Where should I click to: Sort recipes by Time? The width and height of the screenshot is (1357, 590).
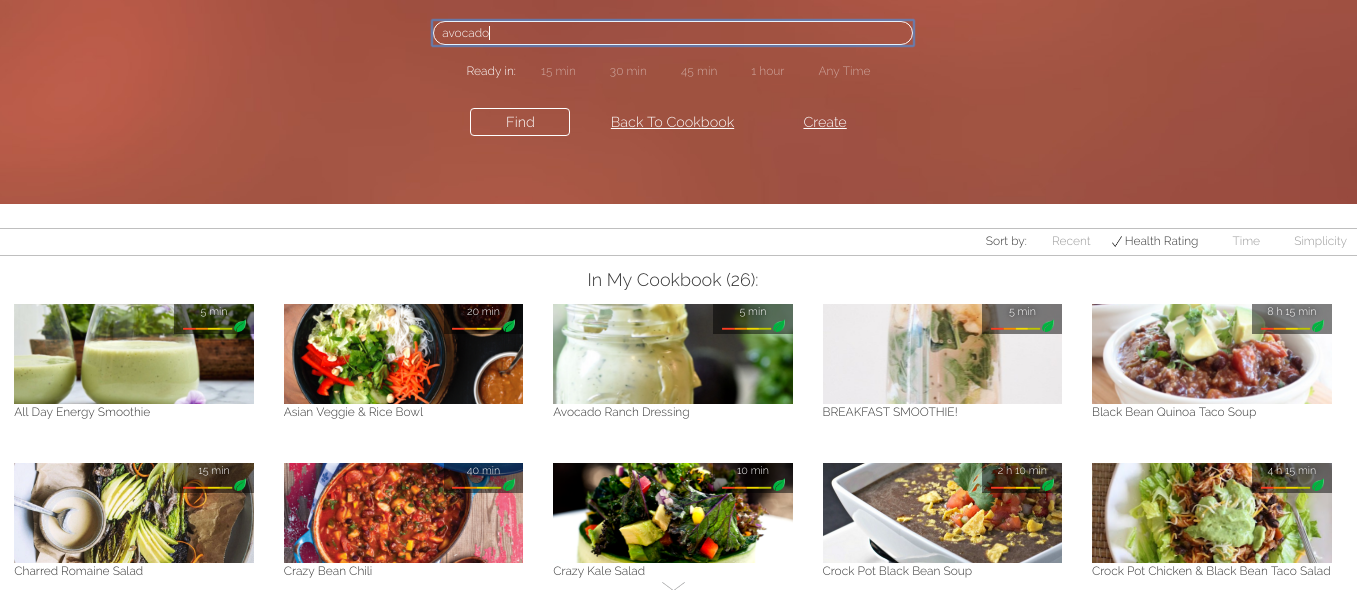coord(1246,241)
